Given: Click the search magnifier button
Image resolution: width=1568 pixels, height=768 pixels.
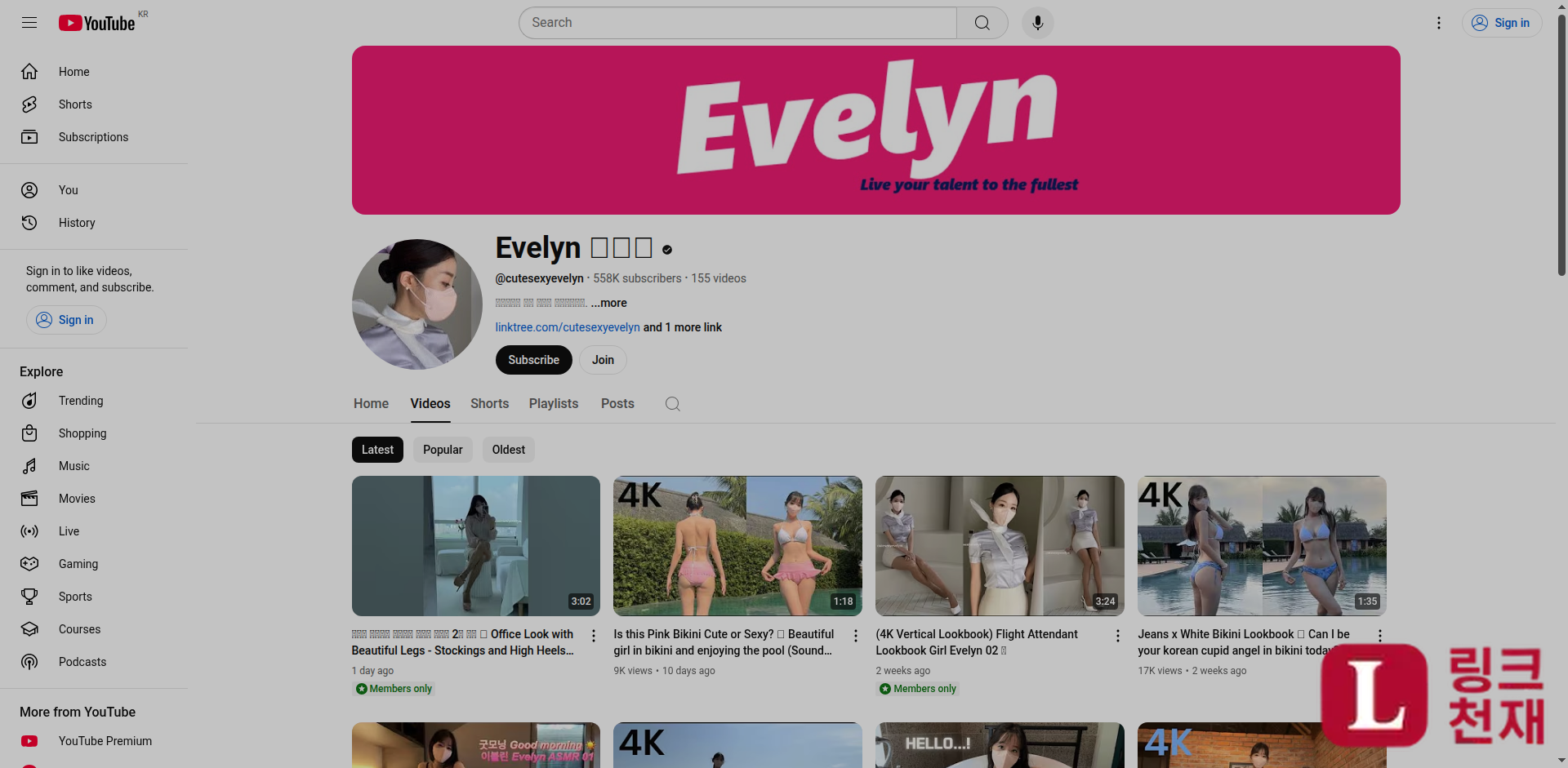Looking at the screenshot, I should tap(982, 23).
